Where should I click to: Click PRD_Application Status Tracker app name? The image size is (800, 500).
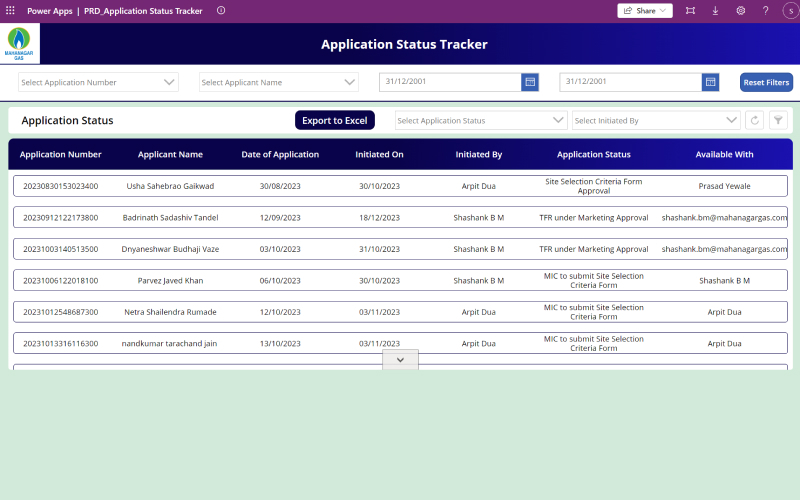143,11
